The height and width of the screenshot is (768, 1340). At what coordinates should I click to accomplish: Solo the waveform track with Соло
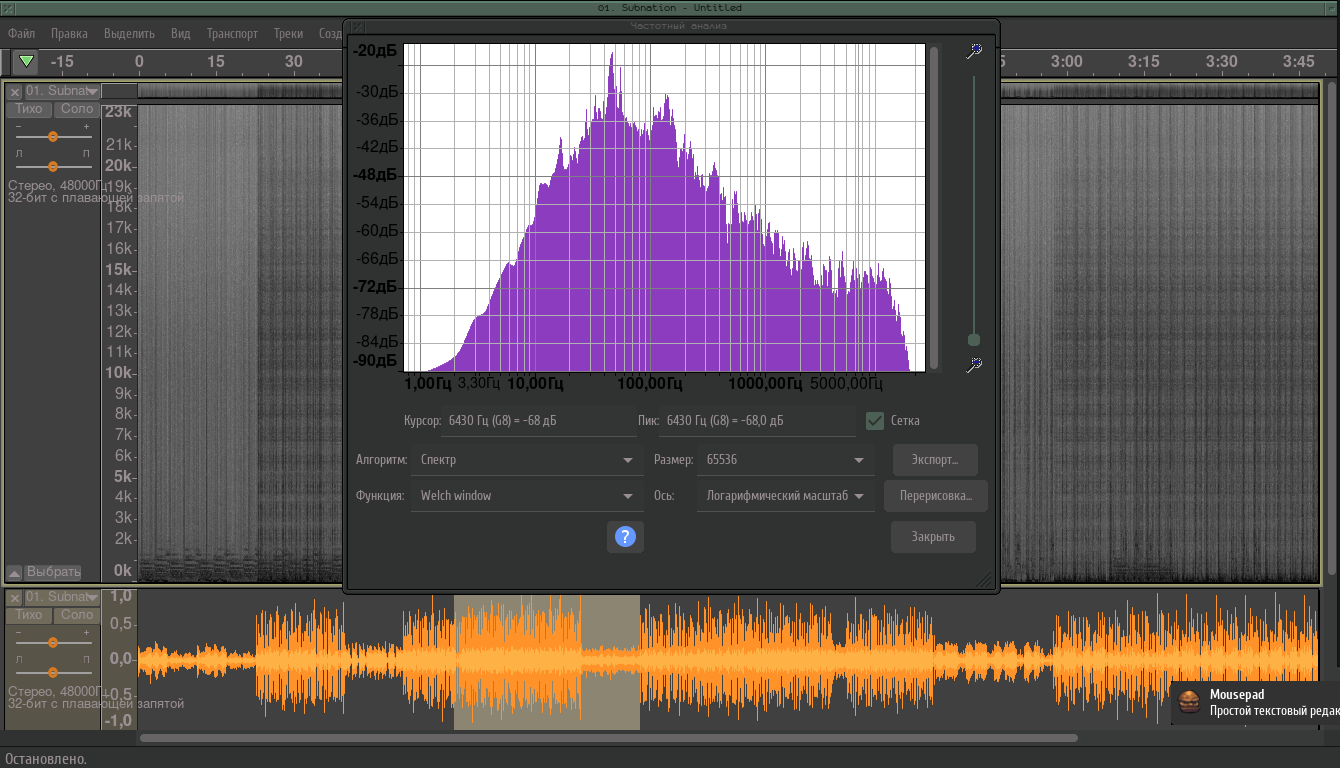pos(77,615)
